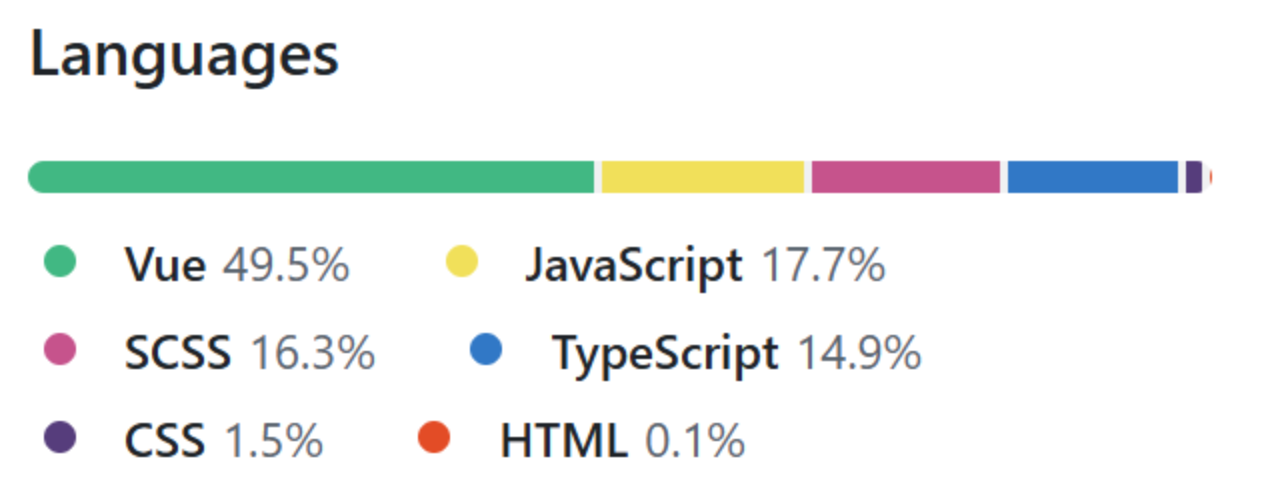Viewport: 1266px width, 498px height.
Task: Click the green Vue bar segment
Action: (311, 177)
